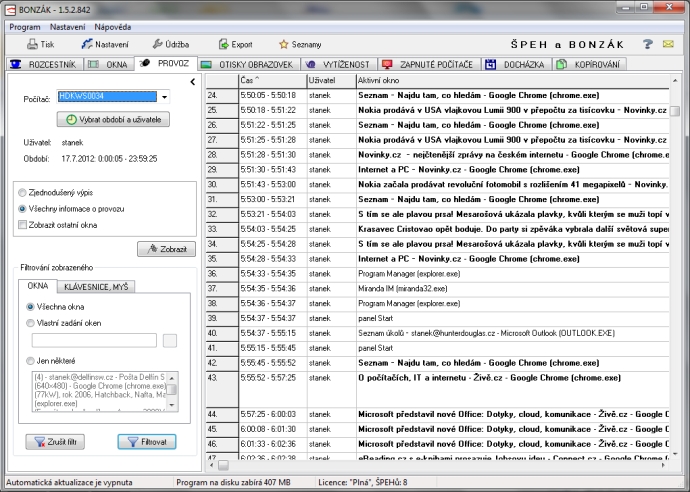690x492 pixels.
Task: Click the Vytíženost tab icon
Action: [x=310, y=65]
